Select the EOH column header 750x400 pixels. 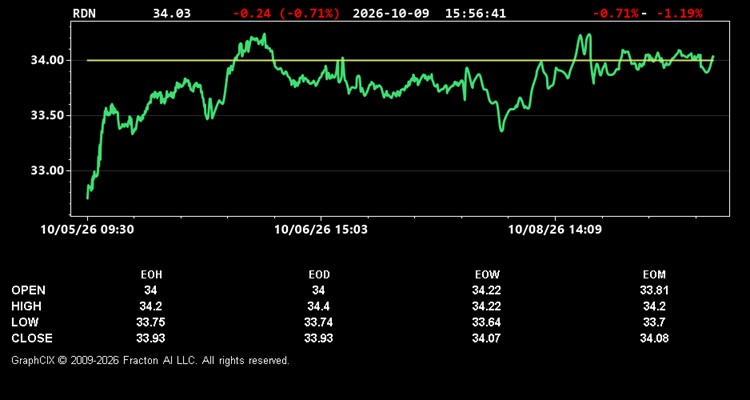(x=151, y=275)
